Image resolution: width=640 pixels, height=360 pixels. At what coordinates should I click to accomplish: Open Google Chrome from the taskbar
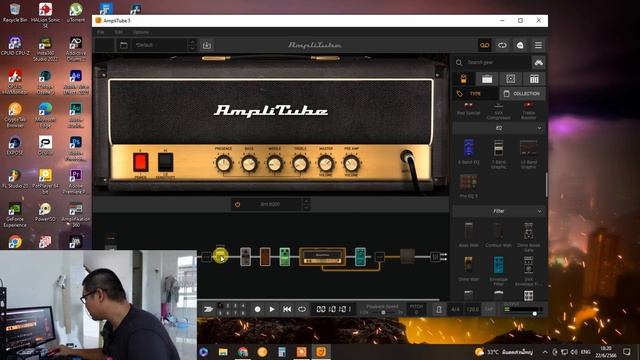[243, 352]
